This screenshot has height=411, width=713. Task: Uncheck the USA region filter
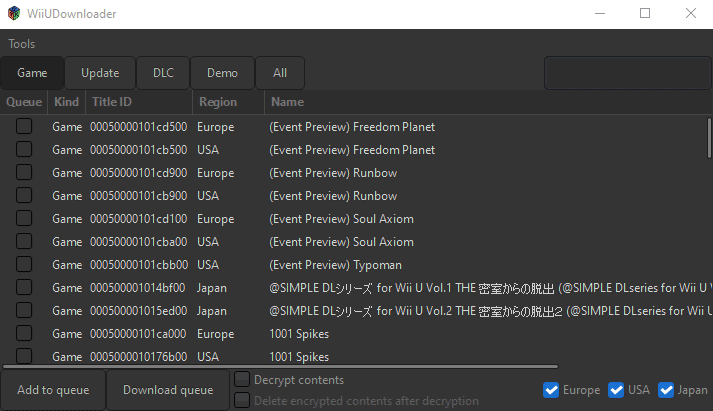616,390
